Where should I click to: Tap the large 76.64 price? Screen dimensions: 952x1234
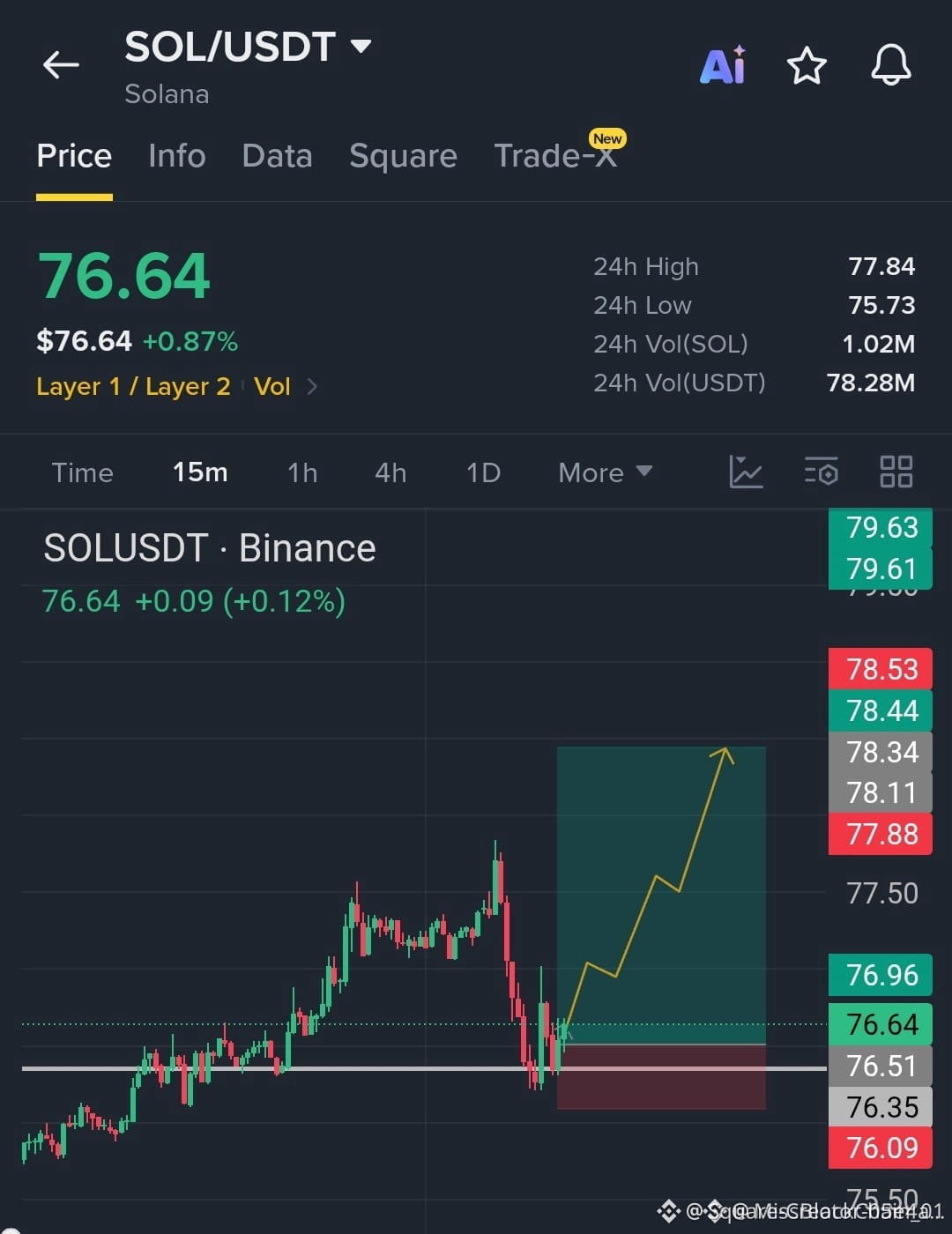[123, 277]
